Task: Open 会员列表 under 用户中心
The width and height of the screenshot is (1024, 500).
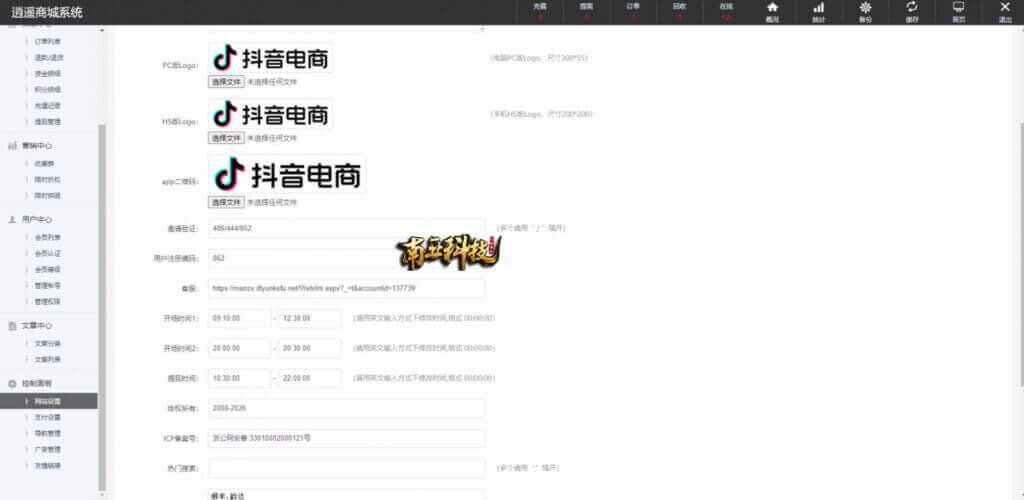Action: coord(48,237)
